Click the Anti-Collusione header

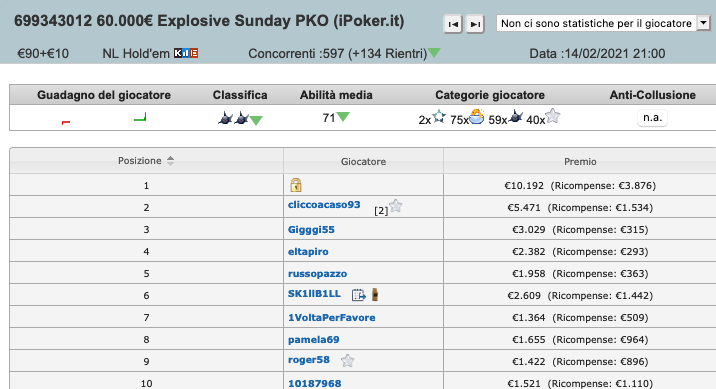(x=653, y=95)
